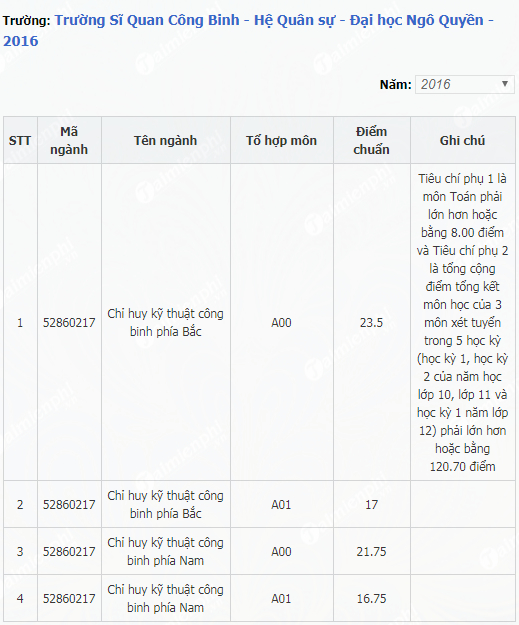Click the Điểm chuẩn column header

click(372, 140)
